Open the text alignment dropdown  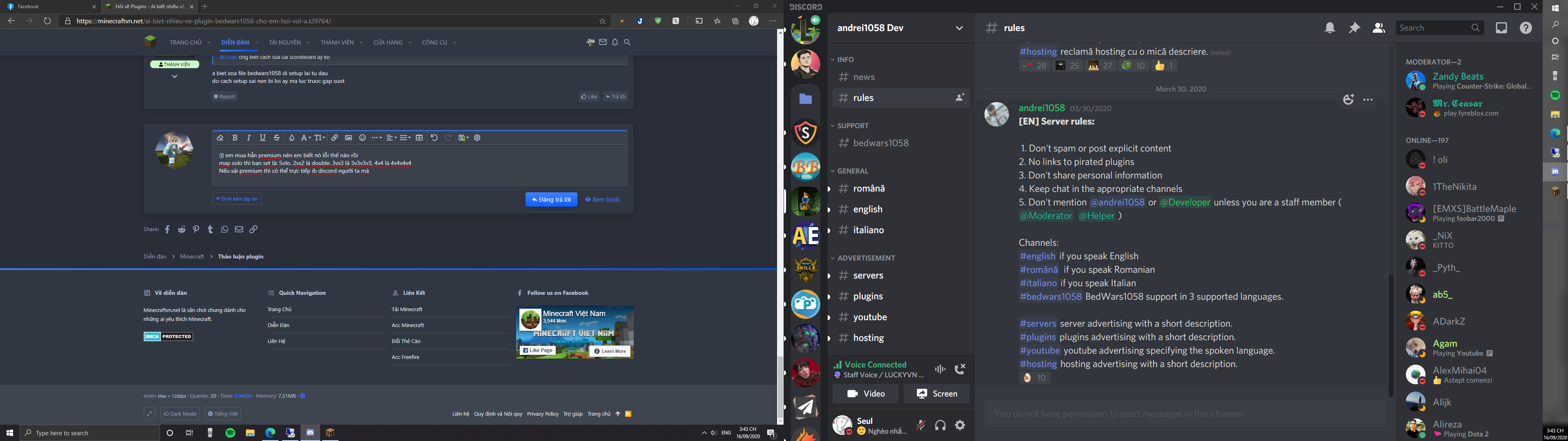[392, 138]
